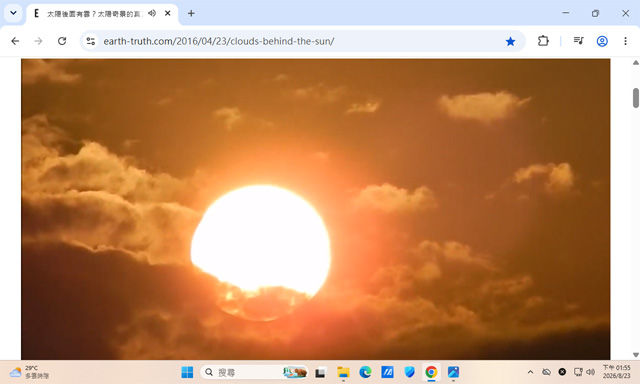View site information icon in address bar
Viewport: 640px width, 384px height.
pyautogui.click(x=91, y=41)
